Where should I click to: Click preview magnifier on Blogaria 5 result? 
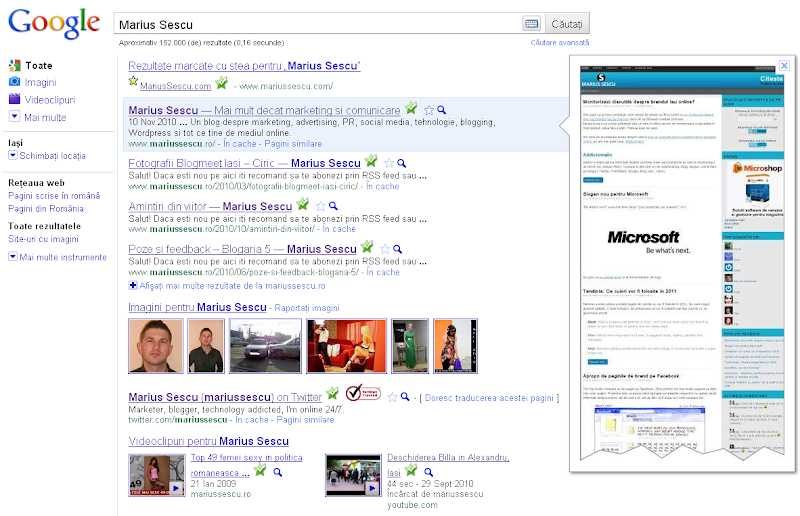click(398, 249)
